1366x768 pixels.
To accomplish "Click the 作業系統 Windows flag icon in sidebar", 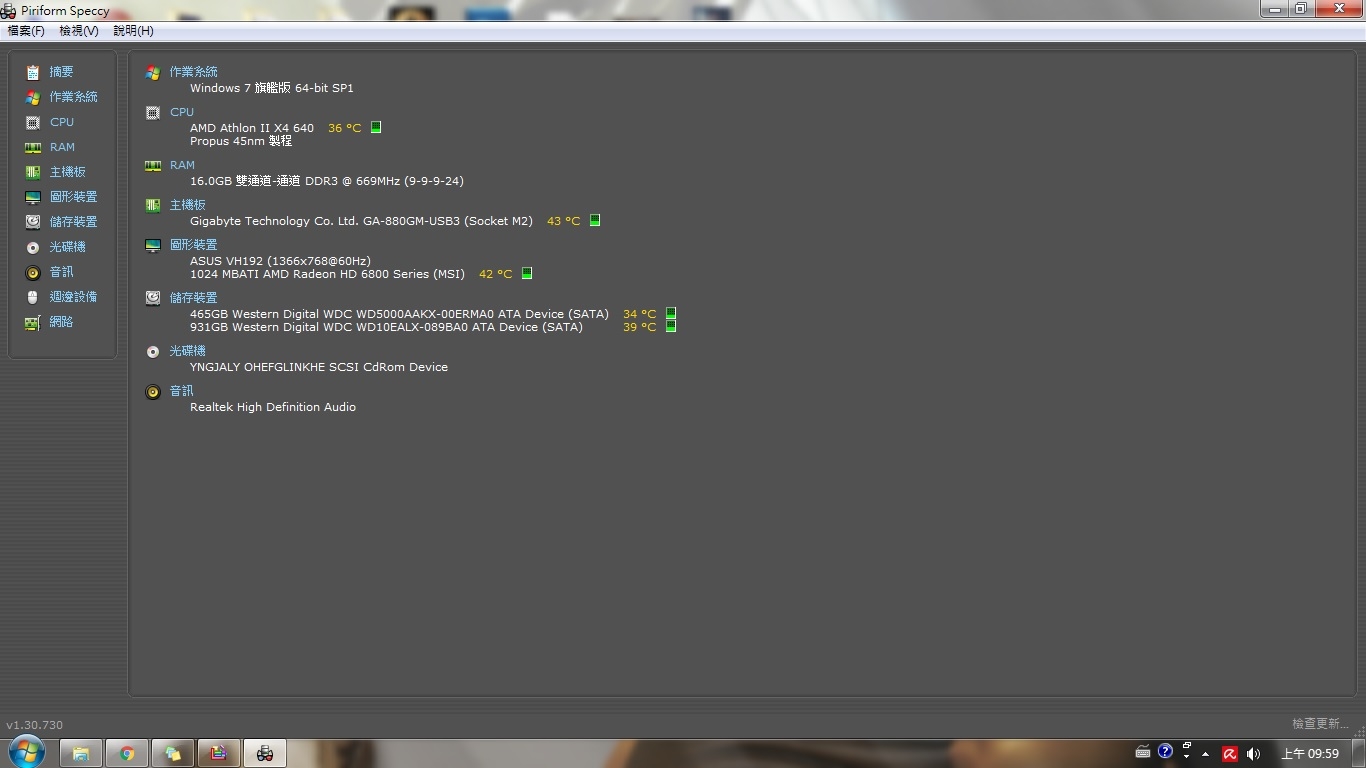I will pyautogui.click(x=33, y=97).
